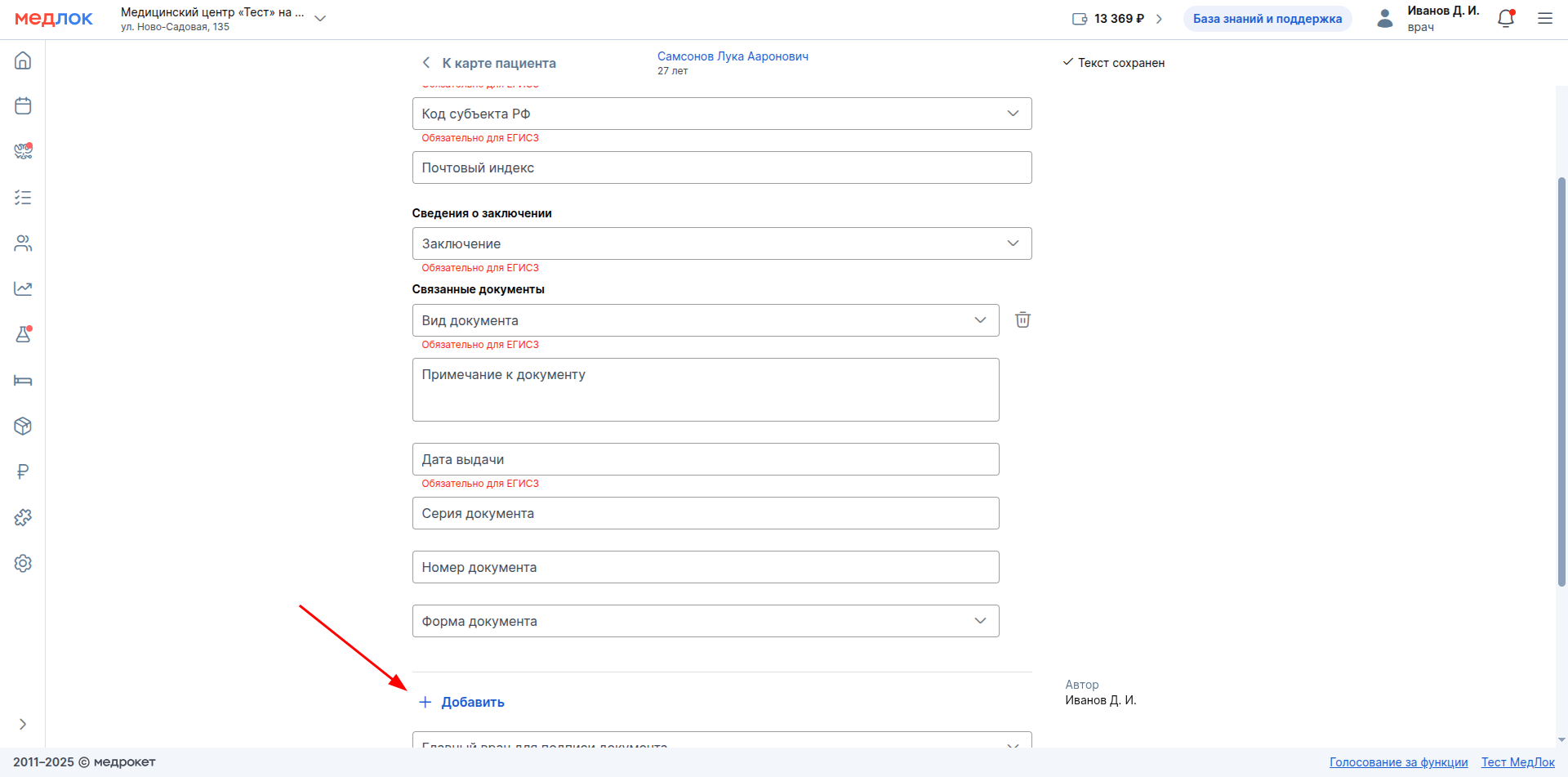This screenshot has height=777, width=1568.
Task: Open the analytics chart icon
Action: [23, 288]
